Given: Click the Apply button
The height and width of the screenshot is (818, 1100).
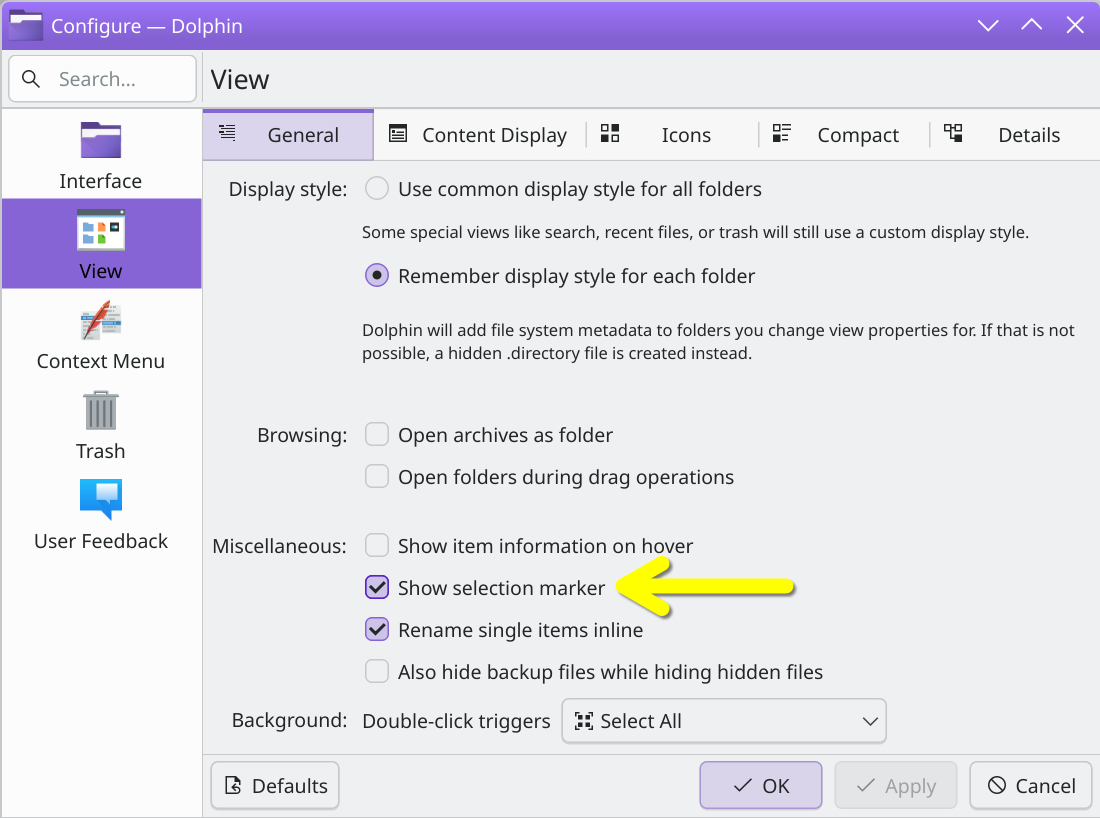Looking at the screenshot, I should point(896,785).
